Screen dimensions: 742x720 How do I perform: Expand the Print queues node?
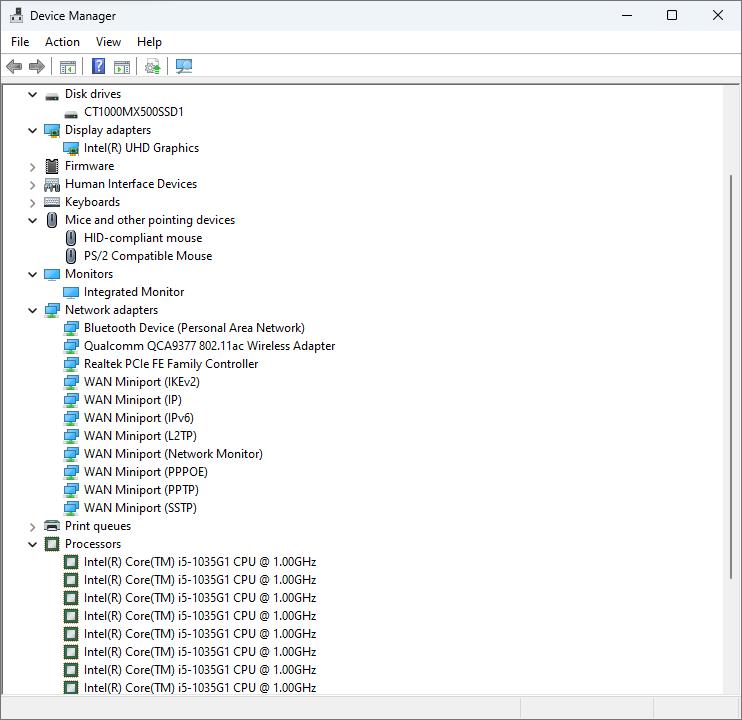pos(33,527)
